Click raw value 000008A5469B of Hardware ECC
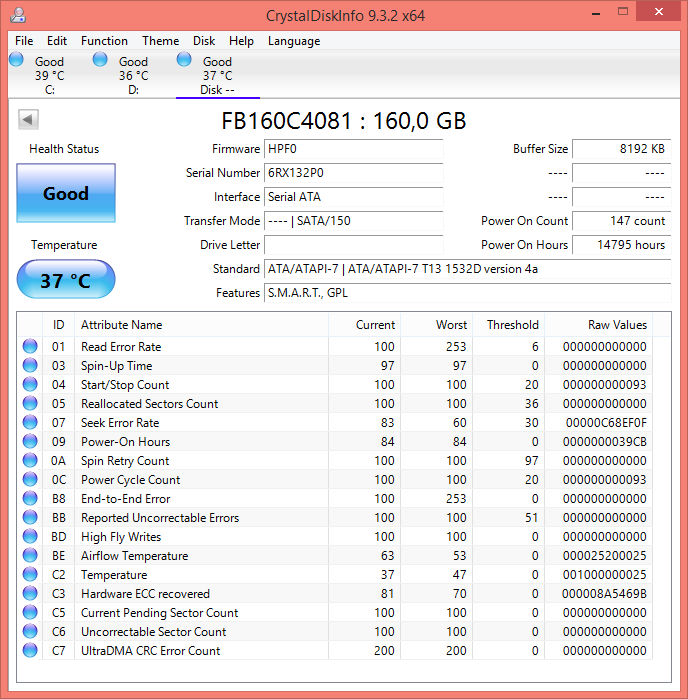 pos(604,594)
